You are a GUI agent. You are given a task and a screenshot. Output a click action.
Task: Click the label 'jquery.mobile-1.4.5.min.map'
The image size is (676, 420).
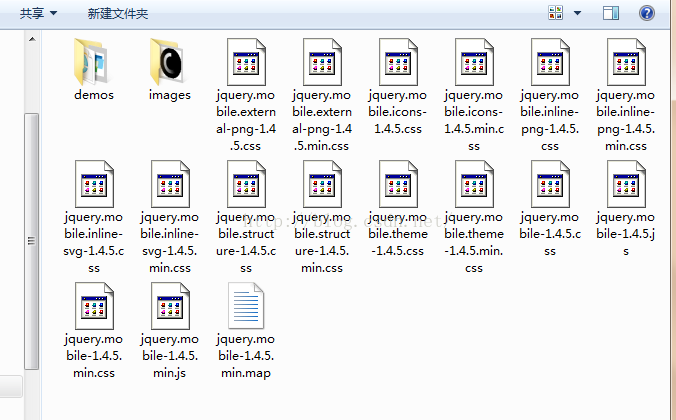pos(246,356)
